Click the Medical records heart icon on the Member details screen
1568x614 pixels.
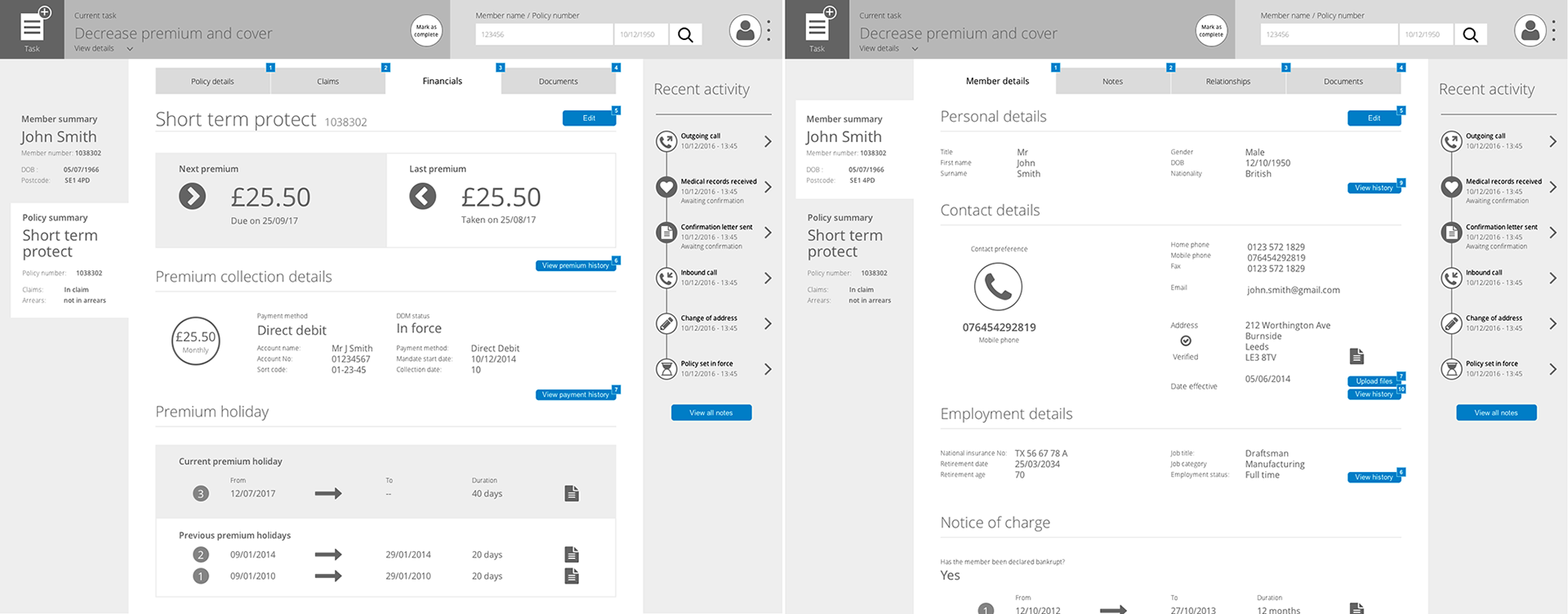pyautogui.click(x=1451, y=187)
